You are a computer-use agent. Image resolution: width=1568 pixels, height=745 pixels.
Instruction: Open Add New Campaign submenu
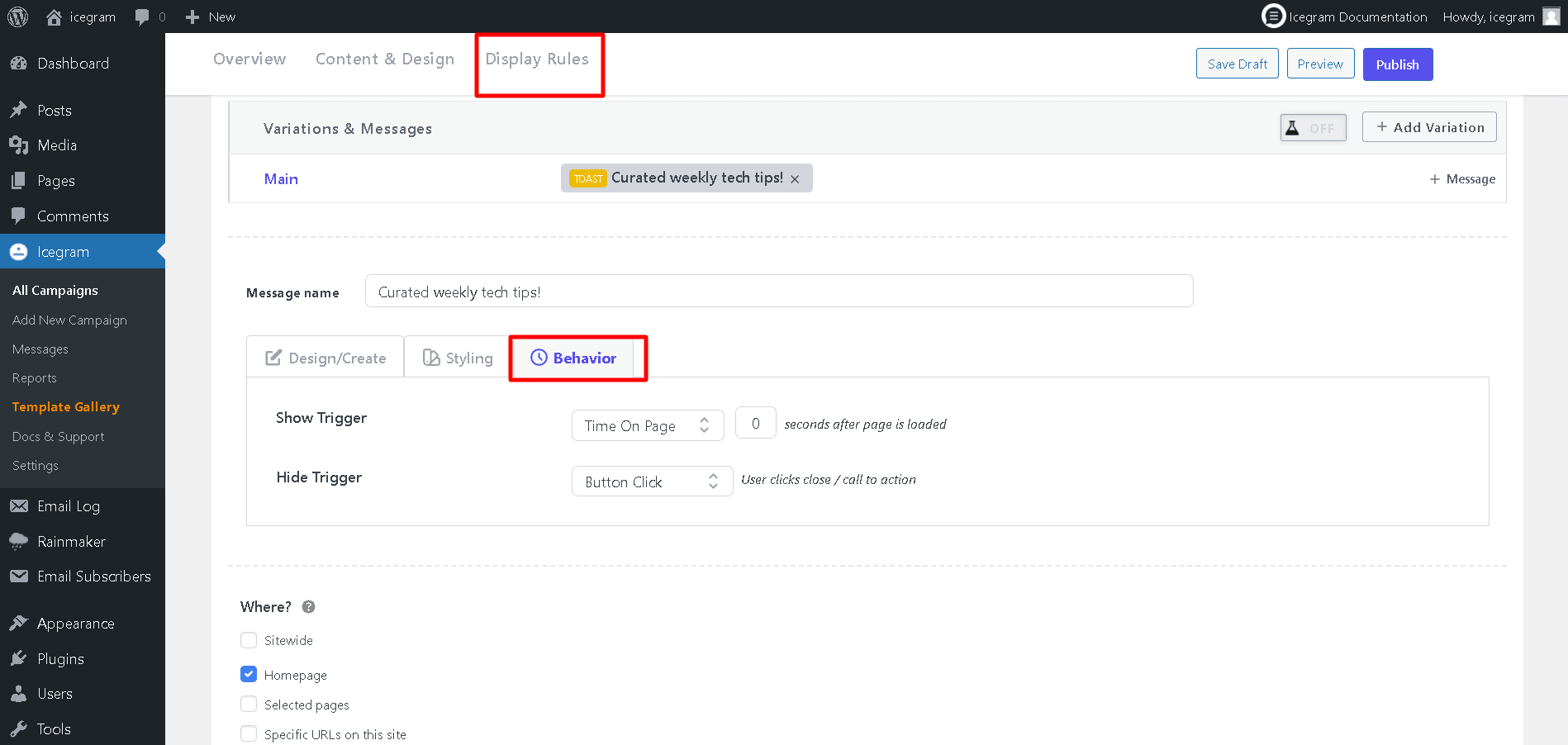click(x=69, y=320)
